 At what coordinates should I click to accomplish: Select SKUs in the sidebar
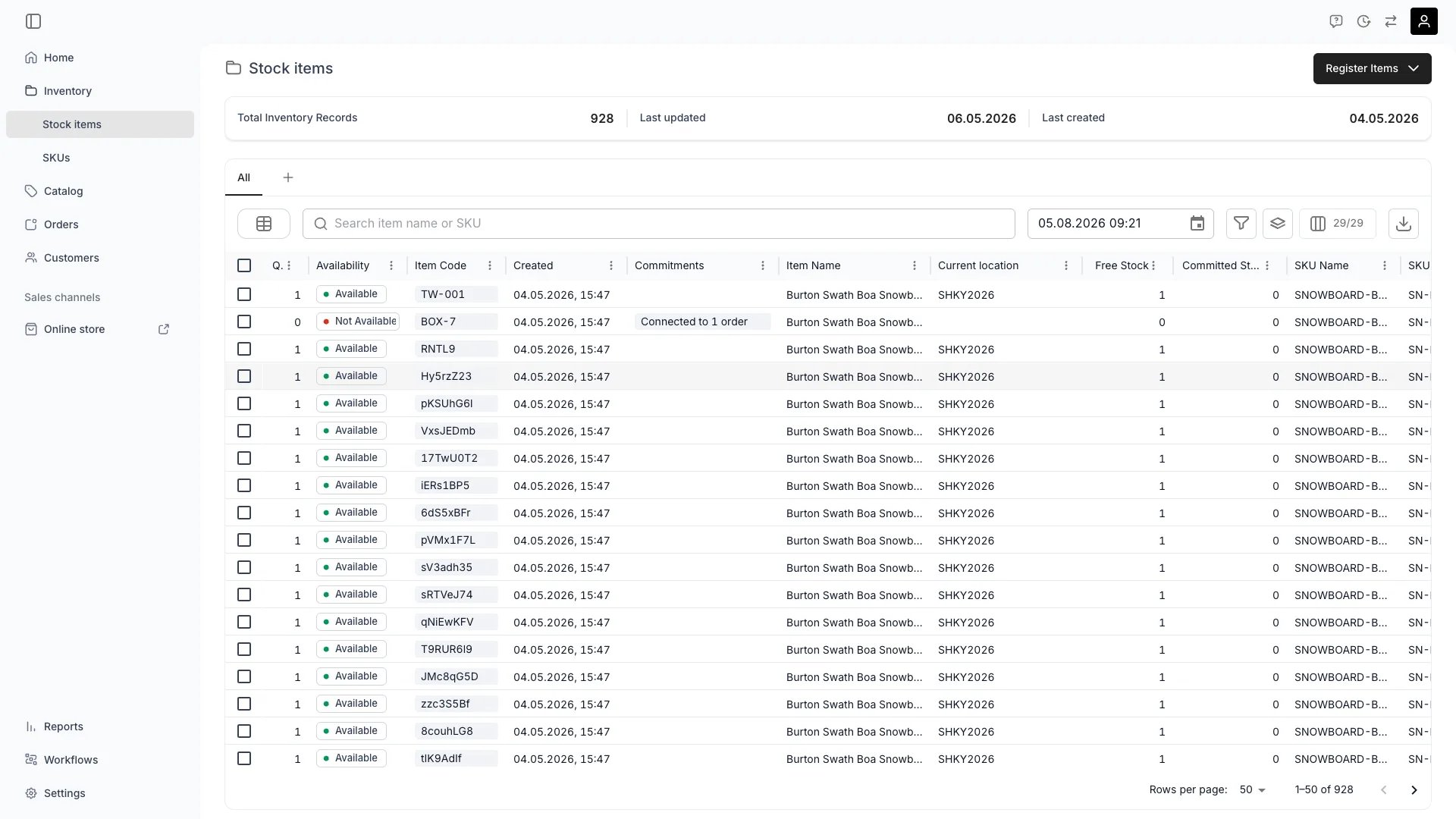click(100, 158)
